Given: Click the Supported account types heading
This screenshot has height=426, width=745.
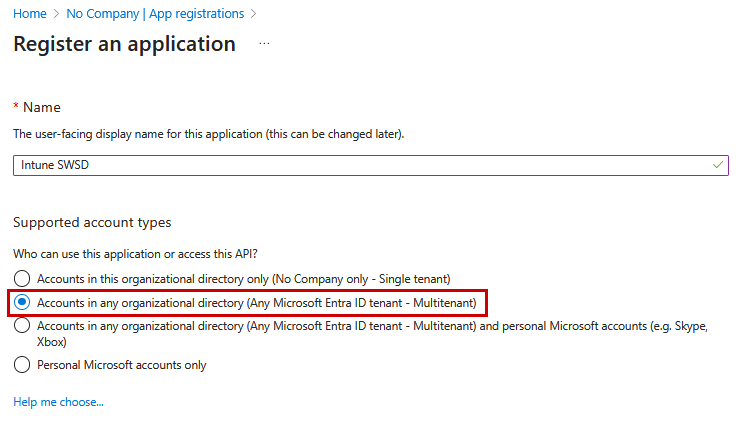Looking at the screenshot, I should point(92,222).
